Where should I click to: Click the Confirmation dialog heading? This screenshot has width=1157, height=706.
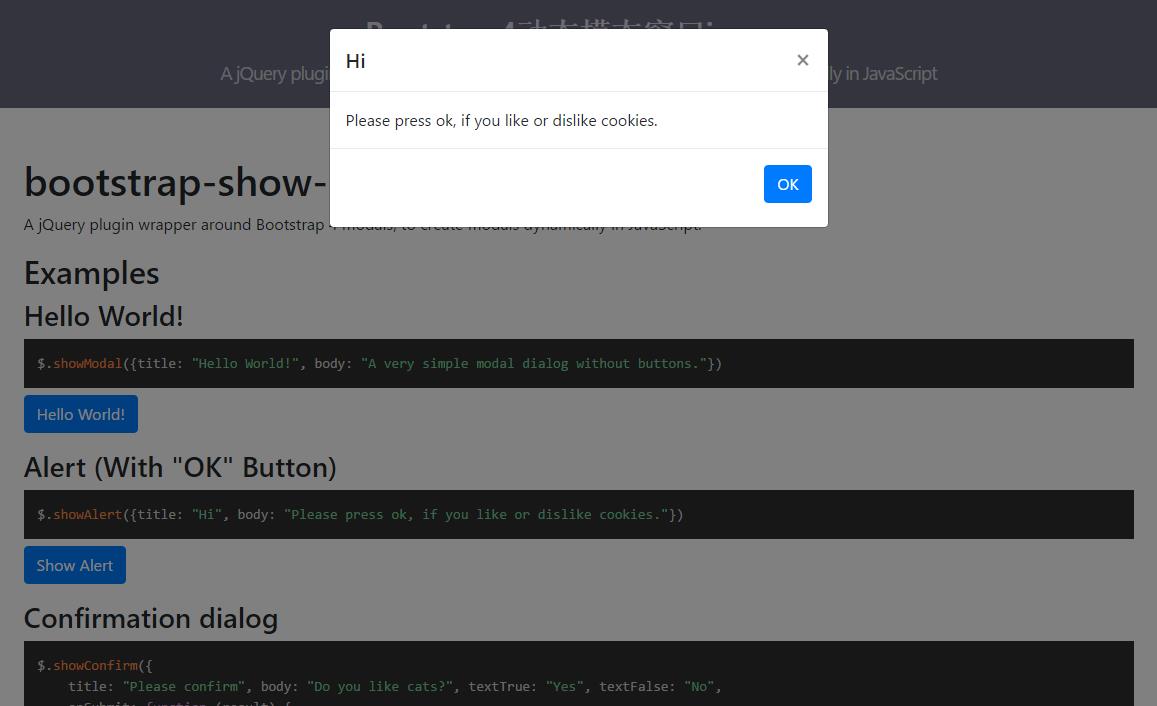151,619
